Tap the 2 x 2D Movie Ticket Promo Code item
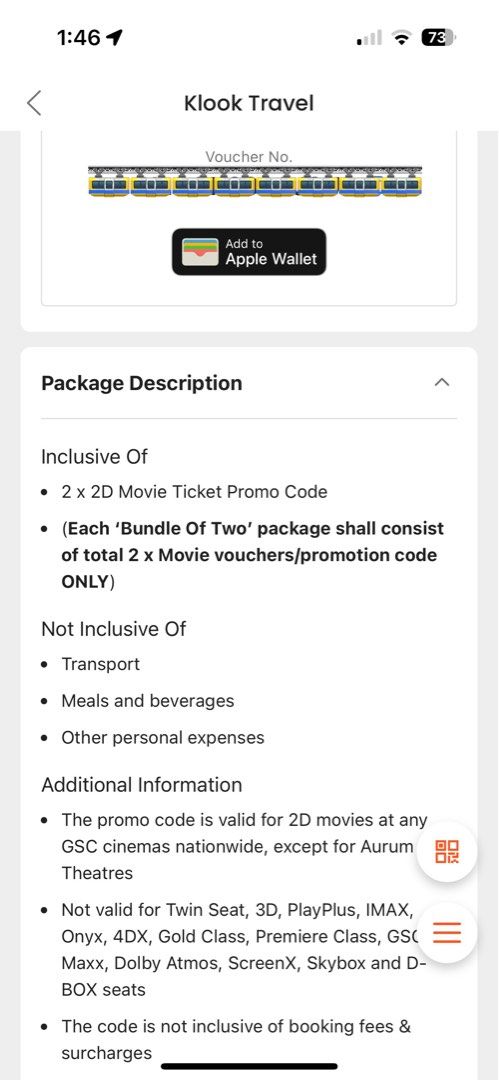This screenshot has height=1080, width=499. pyautogui.click(x=194, y=492)
